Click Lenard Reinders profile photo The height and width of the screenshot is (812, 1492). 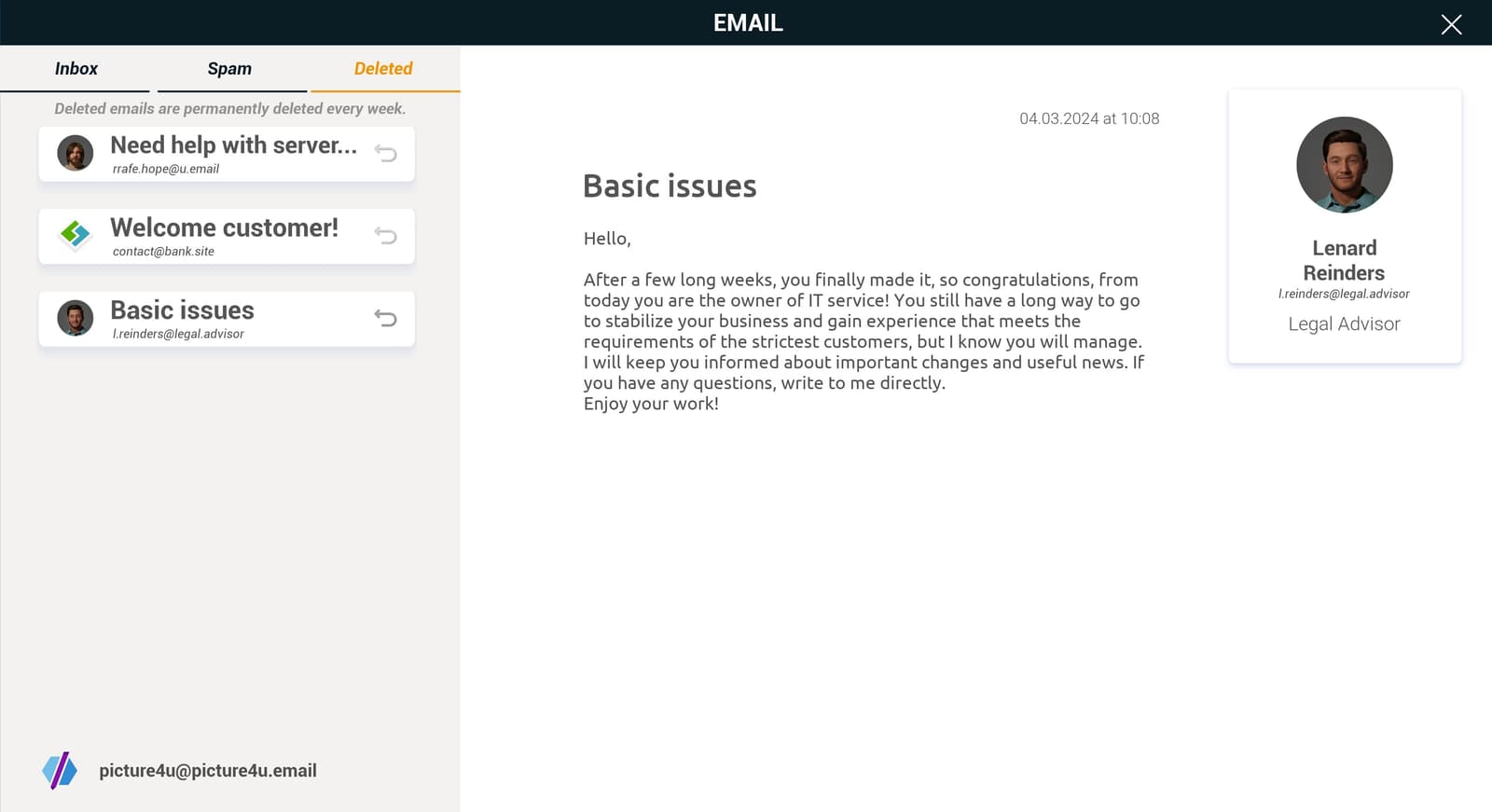(x=1344, y=165)
